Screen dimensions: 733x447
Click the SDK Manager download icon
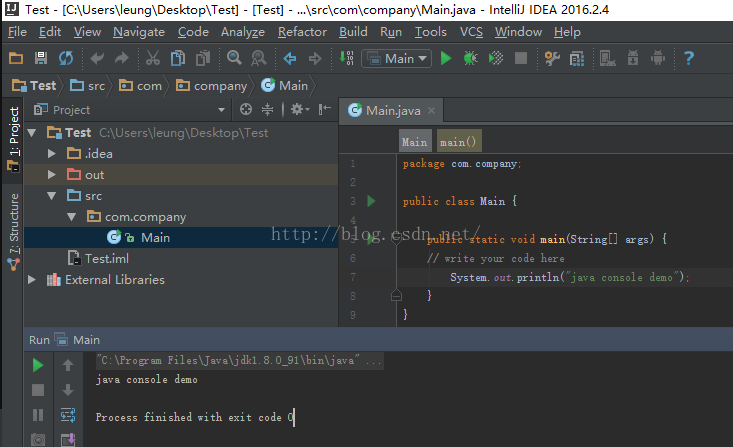coord(632,58)
